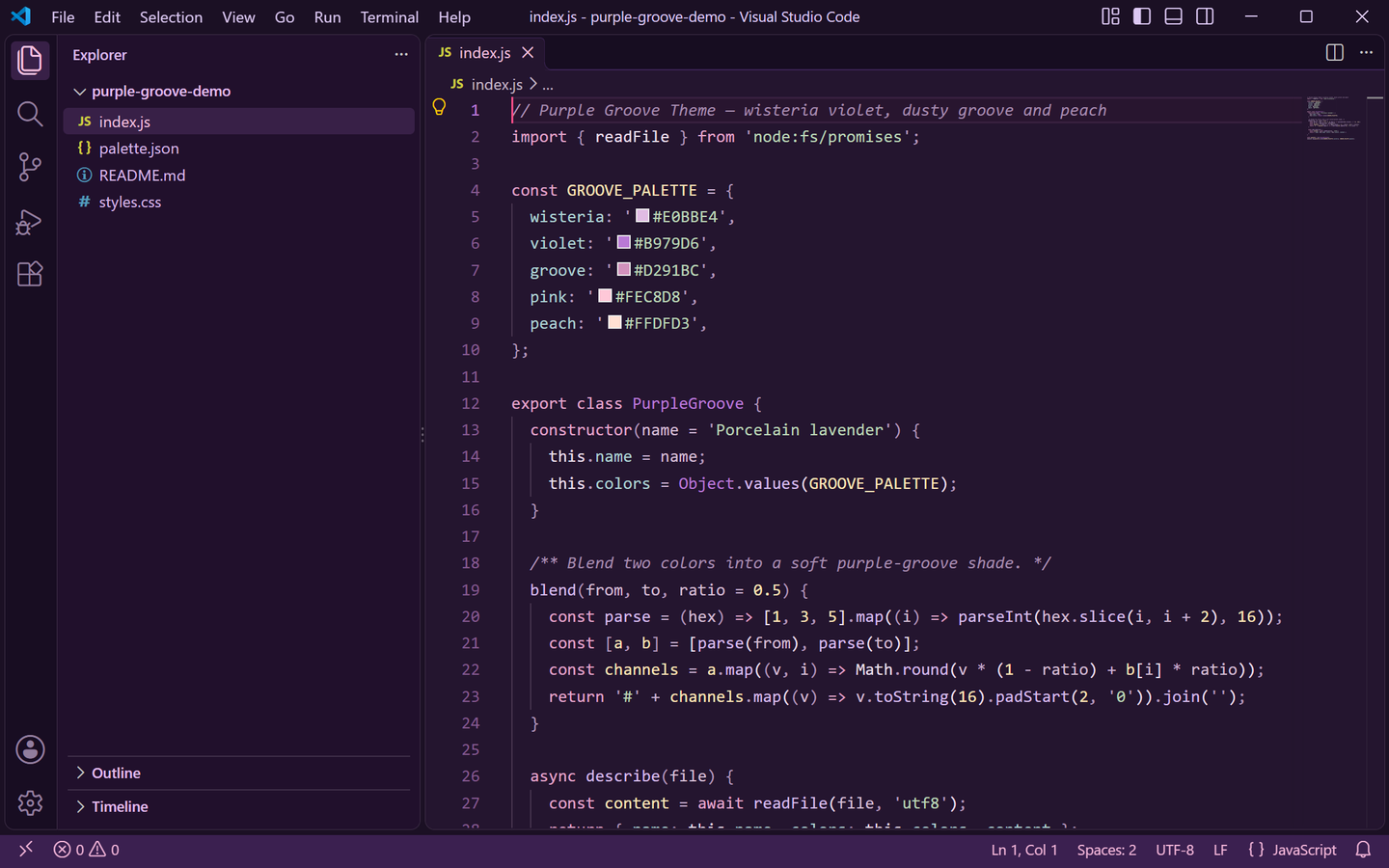Open the Source Control view
Screen dimensions: 1389x868
click(30, 167)
